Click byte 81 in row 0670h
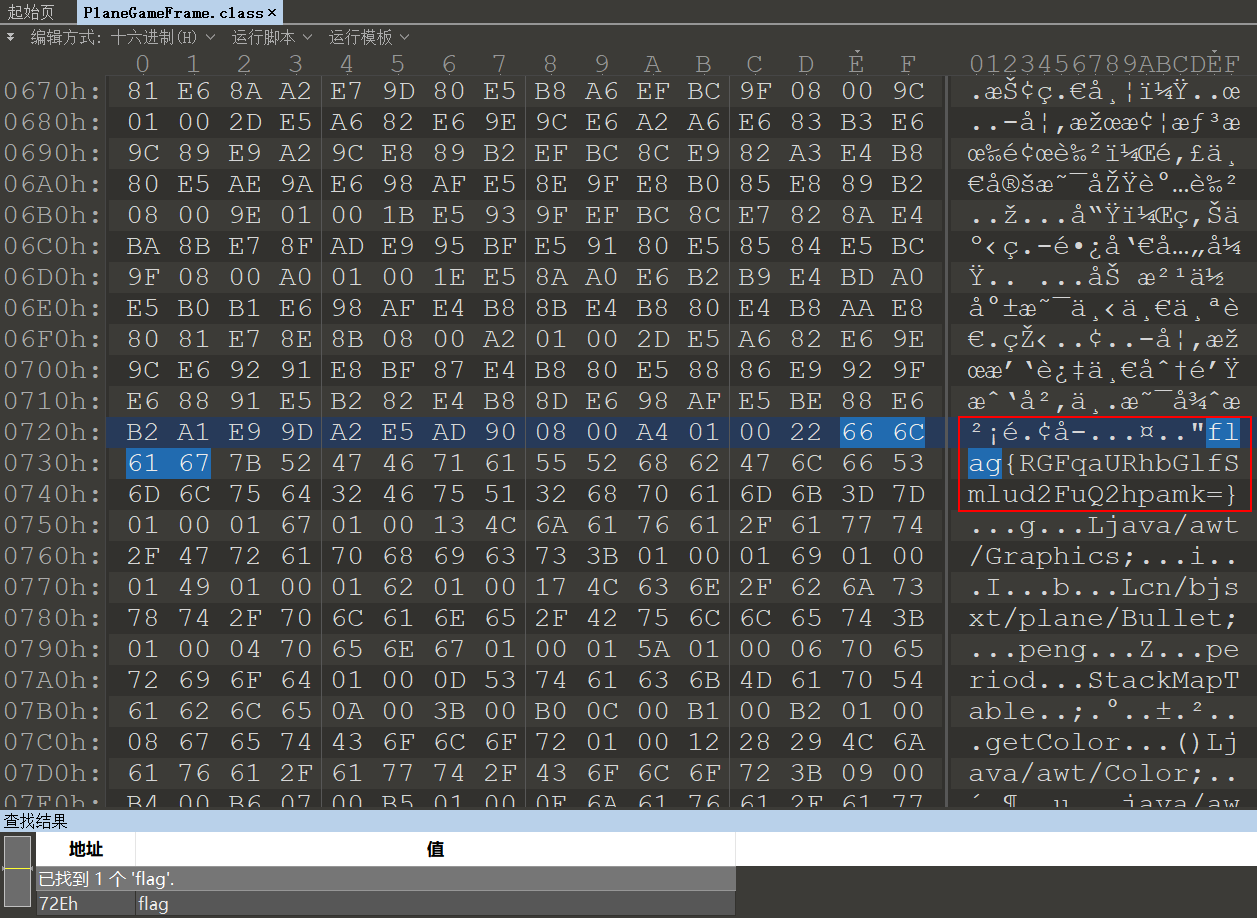Image resolution: width=1257 pixels, height=918 pixels. tap(142, 92)
